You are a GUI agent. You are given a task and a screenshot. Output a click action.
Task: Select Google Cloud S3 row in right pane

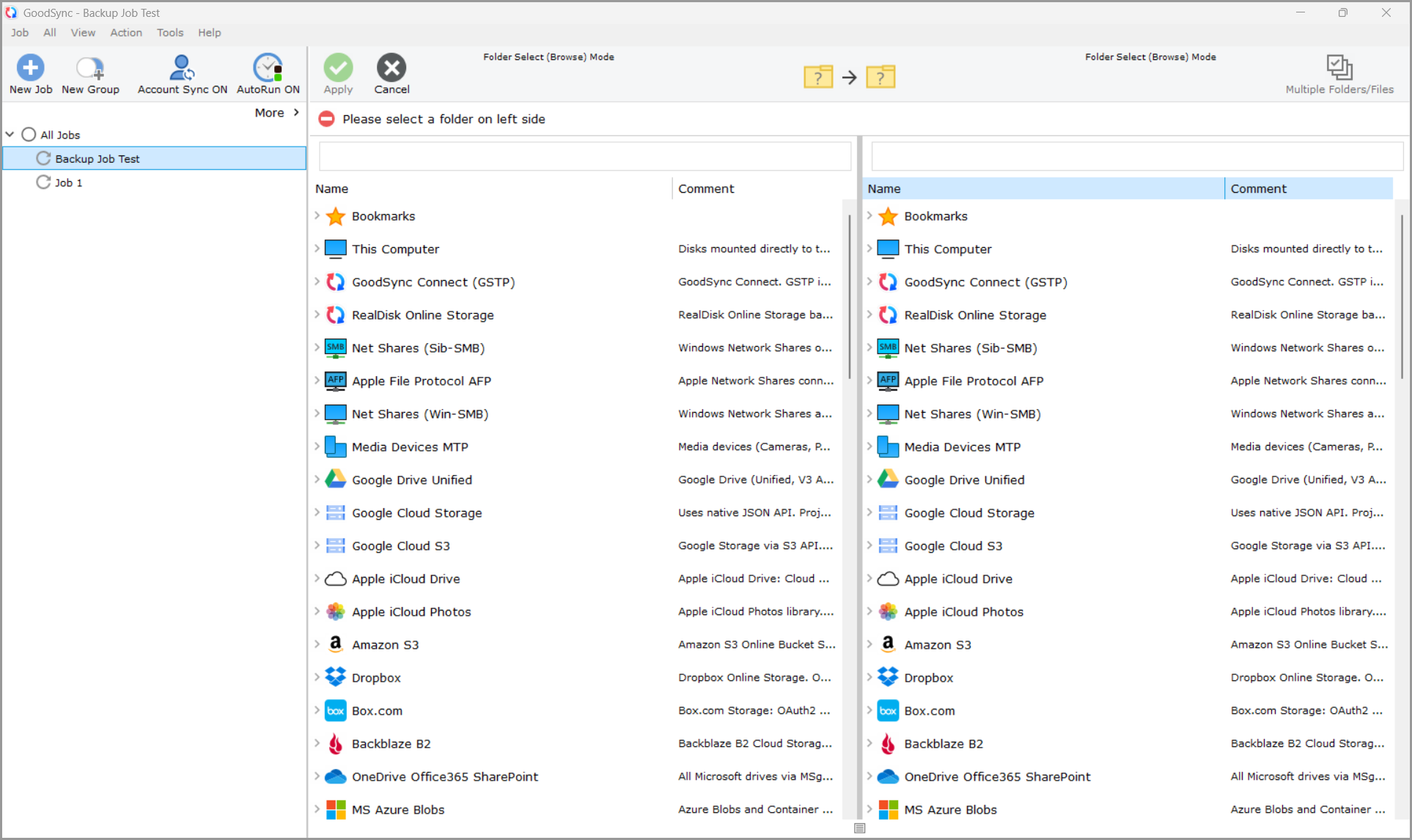[x=1128, y=545]
